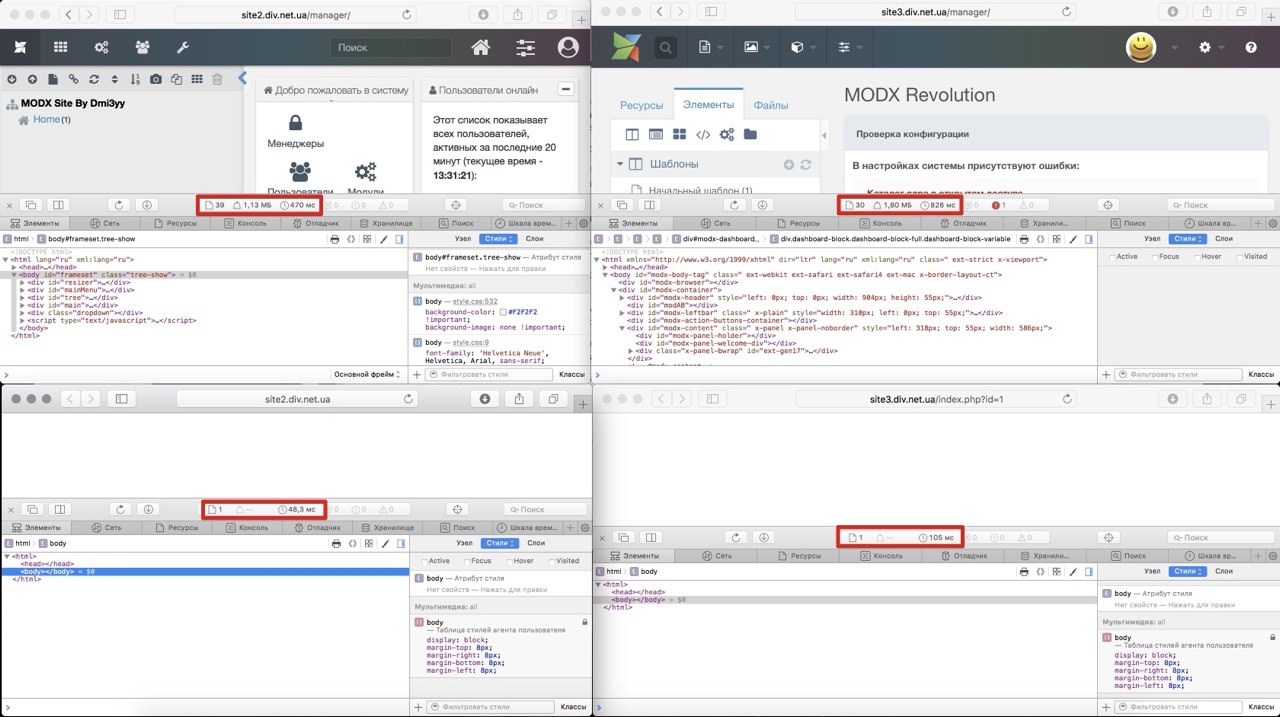Switch to Ресурсы tab in site3 index.php inspector

(x=796, y=555)
